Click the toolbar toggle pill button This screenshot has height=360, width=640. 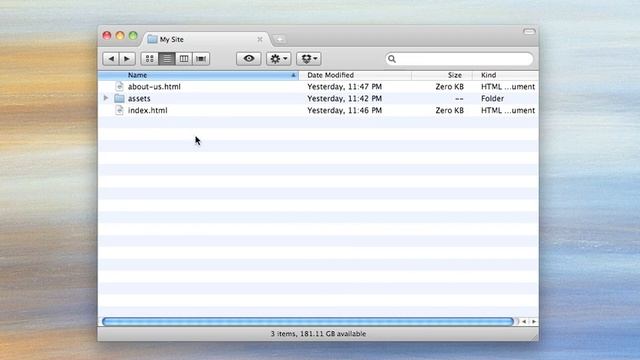529,31
